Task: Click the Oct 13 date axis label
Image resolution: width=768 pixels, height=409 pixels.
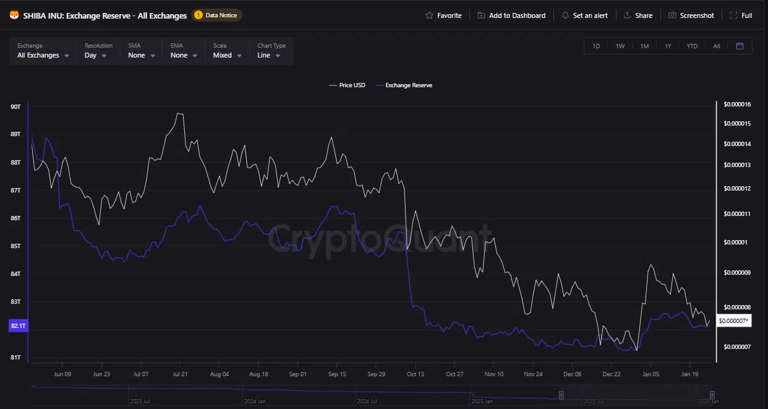Action: click(415, 374)
